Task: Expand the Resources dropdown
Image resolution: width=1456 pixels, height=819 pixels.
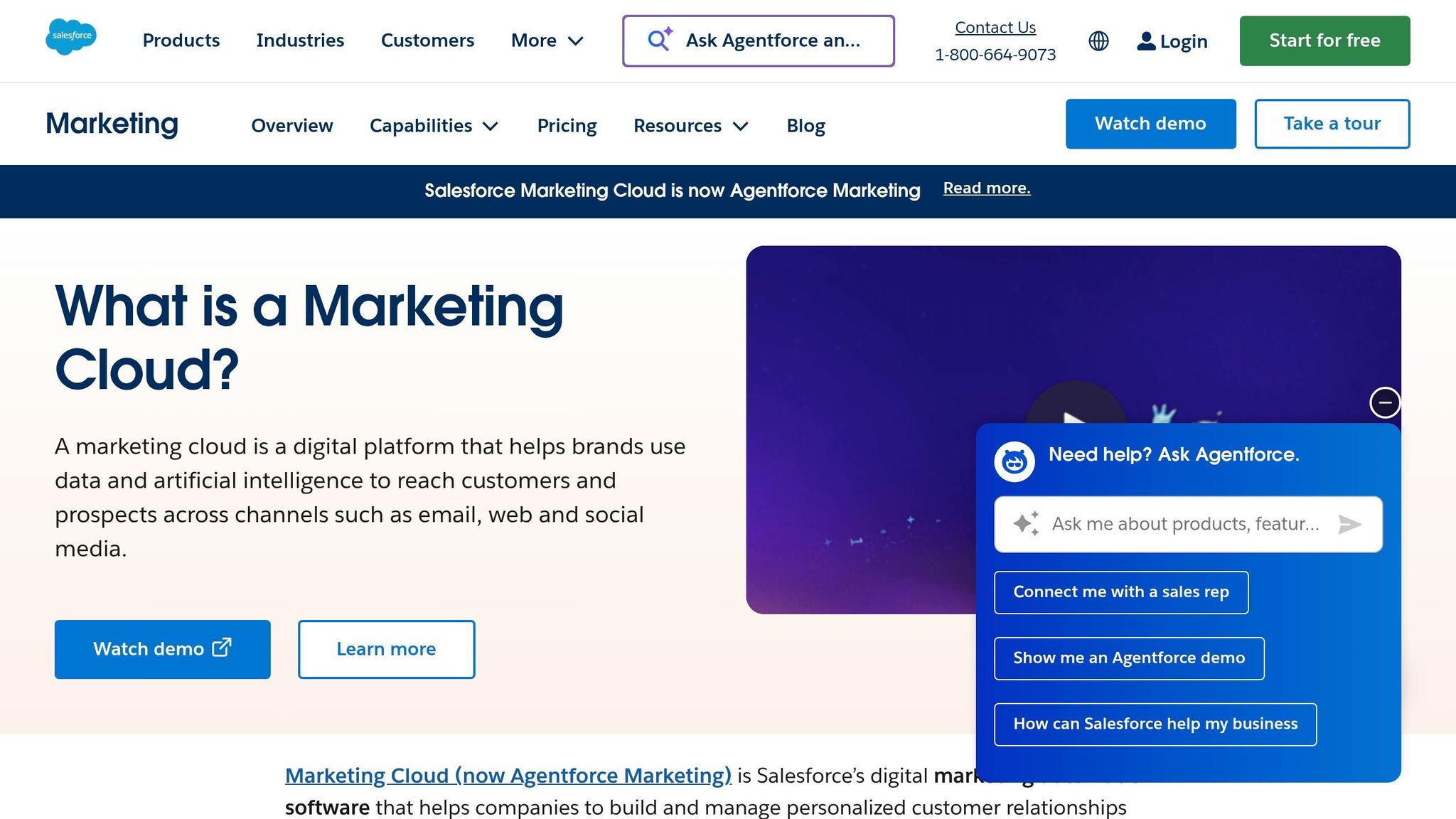Action: tap(690, 125)
